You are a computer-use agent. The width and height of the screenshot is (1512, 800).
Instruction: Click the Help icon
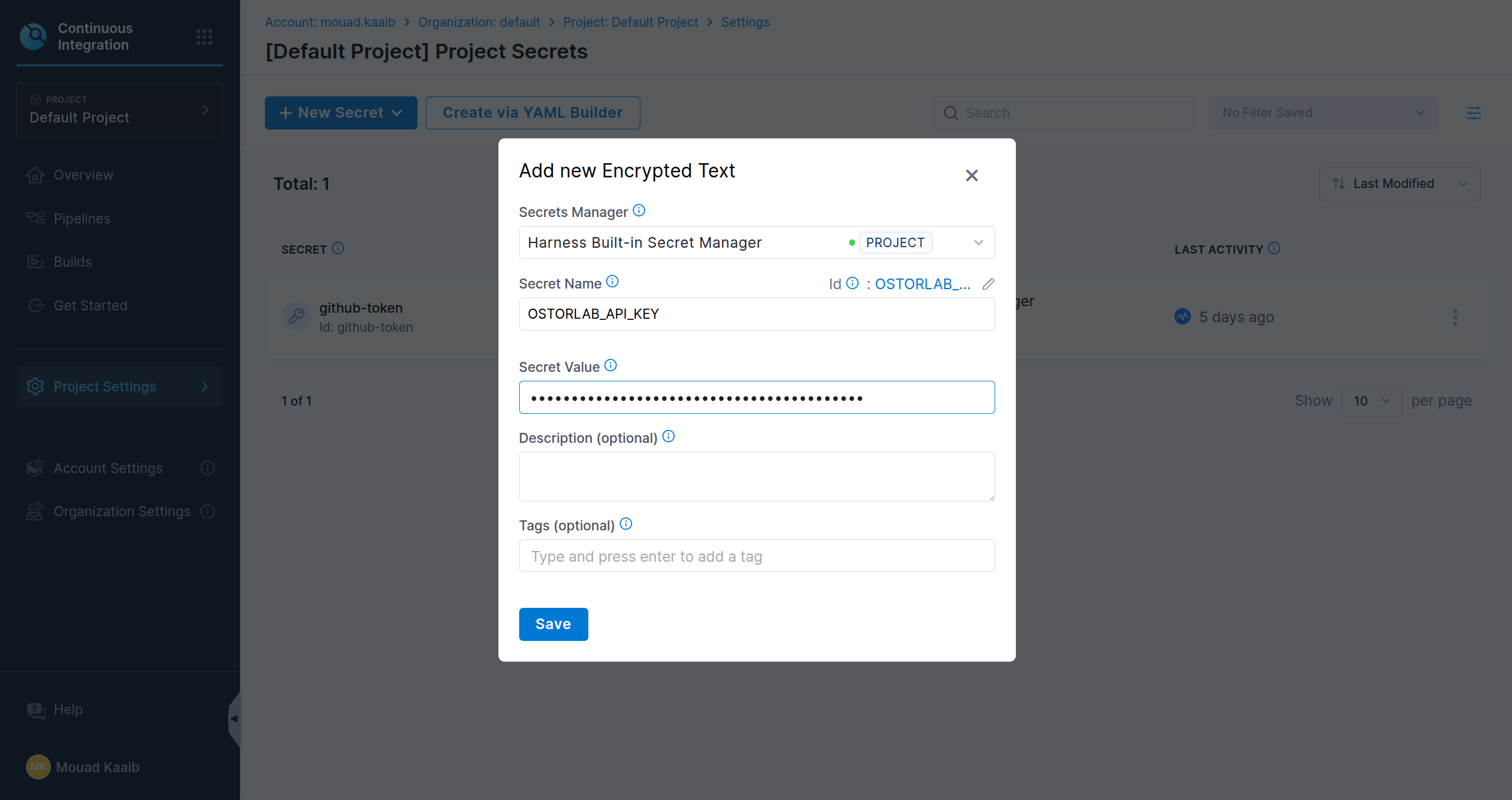[x=35, y=709]
